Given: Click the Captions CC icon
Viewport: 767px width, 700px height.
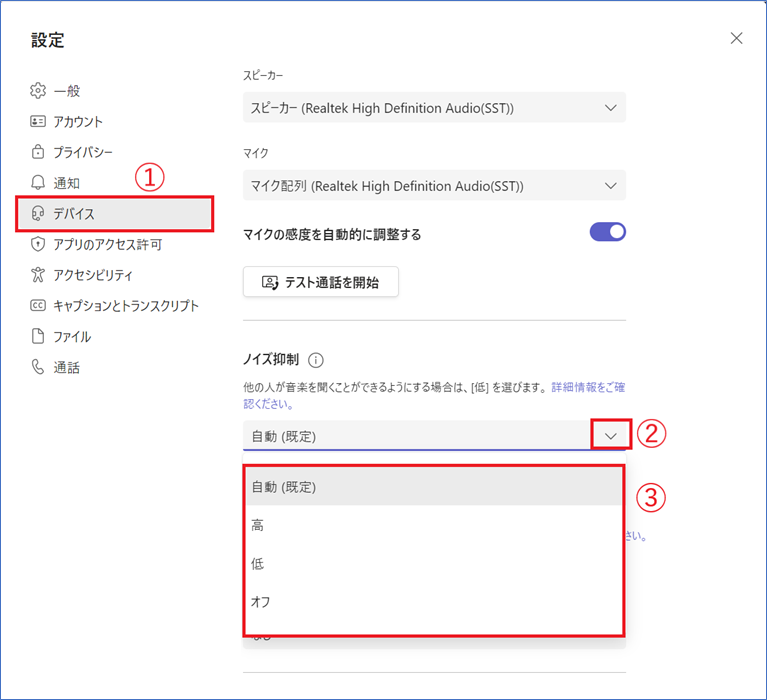Looking at the screenshot, I should coord(38,306).
